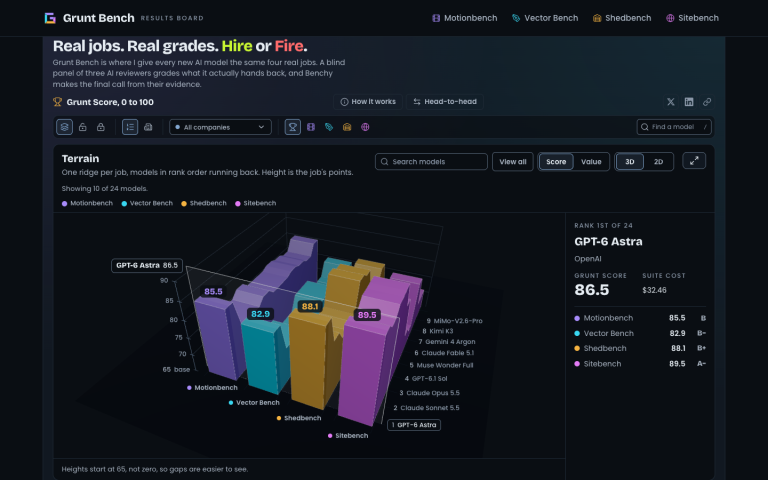Open Vector Bench in the top navigation
Image resolution: width=768 pixels, height=480 pixels.
click(545, 18)
